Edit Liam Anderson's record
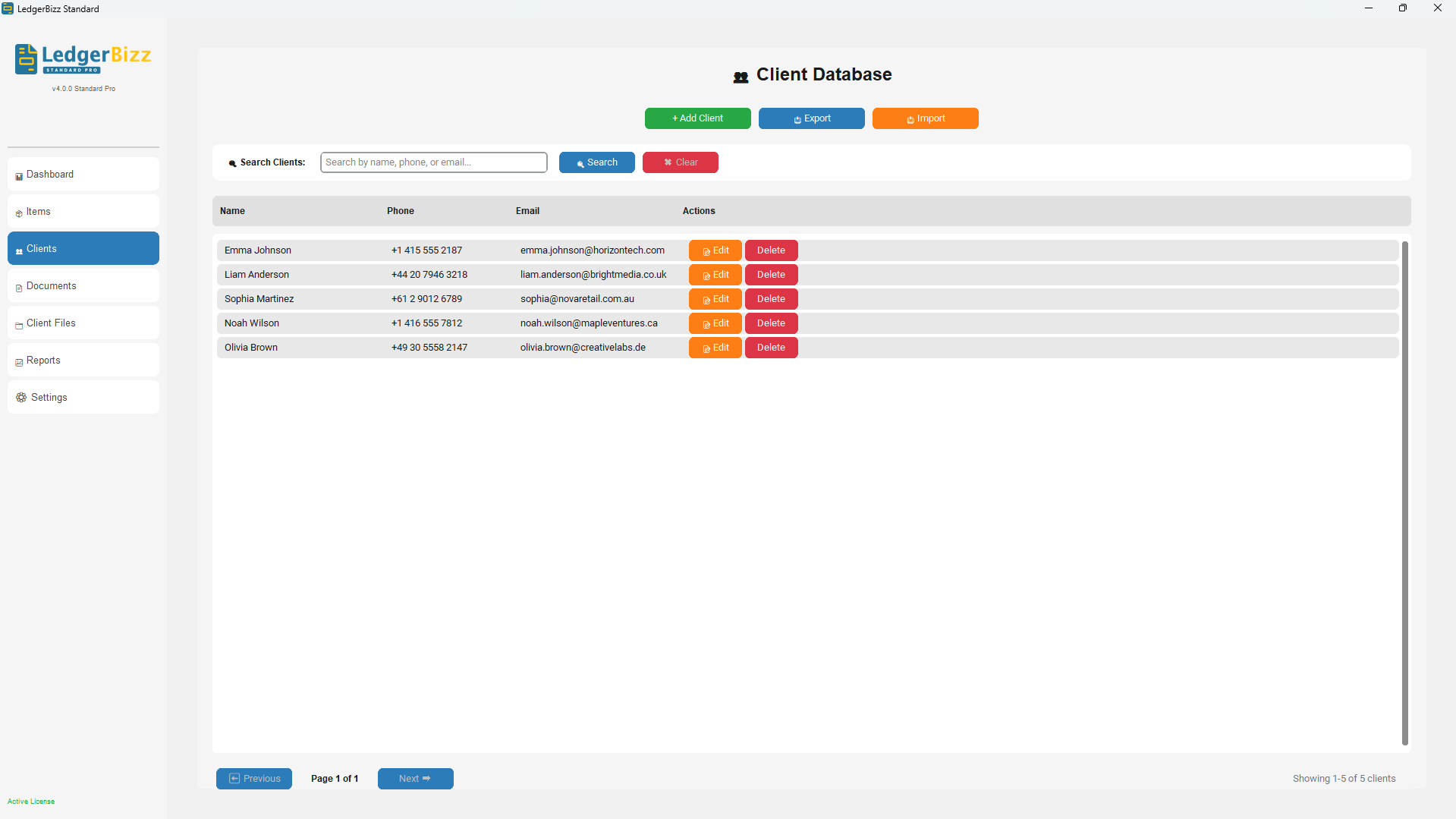This screenshot has width=1456, height=819. [715, 275]
